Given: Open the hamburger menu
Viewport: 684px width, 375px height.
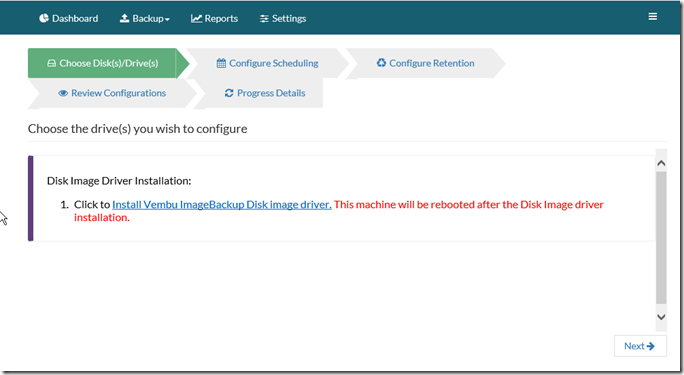Looking at the screenshot, I should (x=653, y=17).
